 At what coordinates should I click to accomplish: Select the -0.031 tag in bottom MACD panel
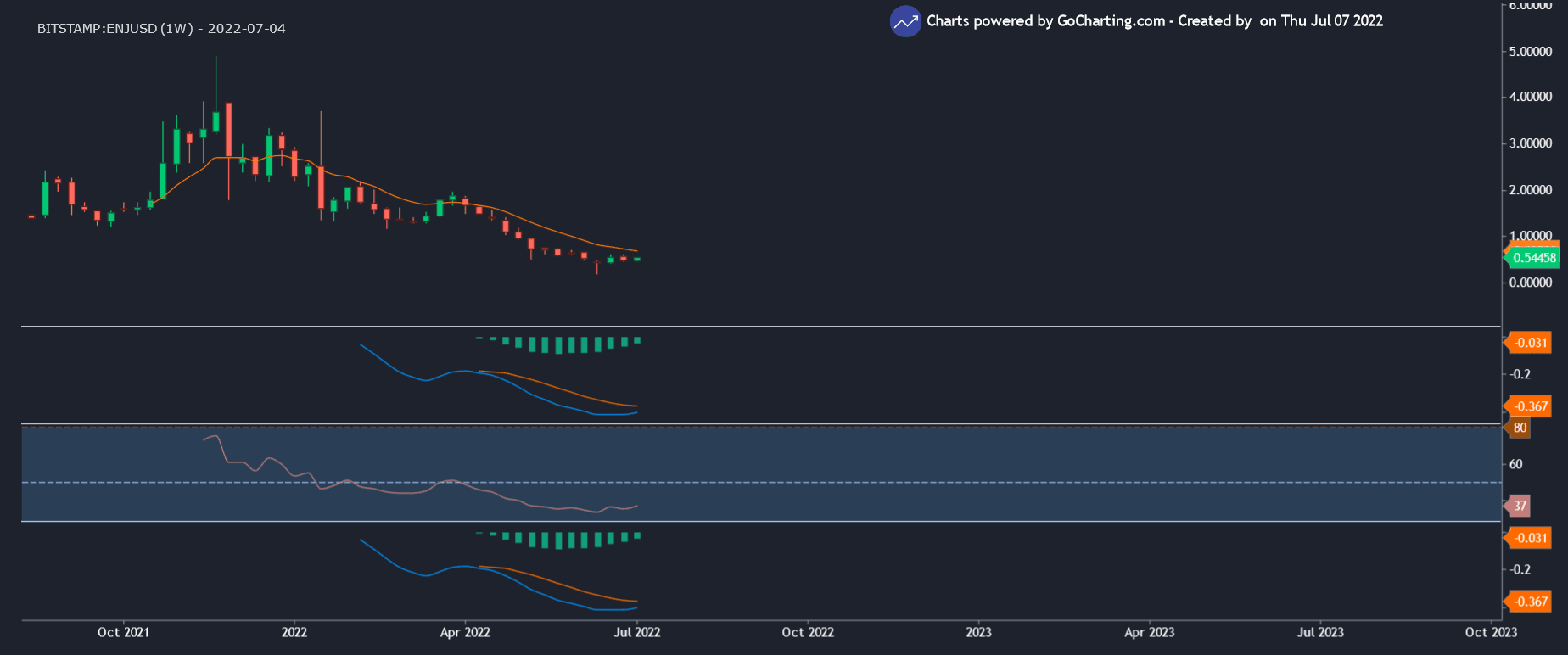(x=1531, y=538)
